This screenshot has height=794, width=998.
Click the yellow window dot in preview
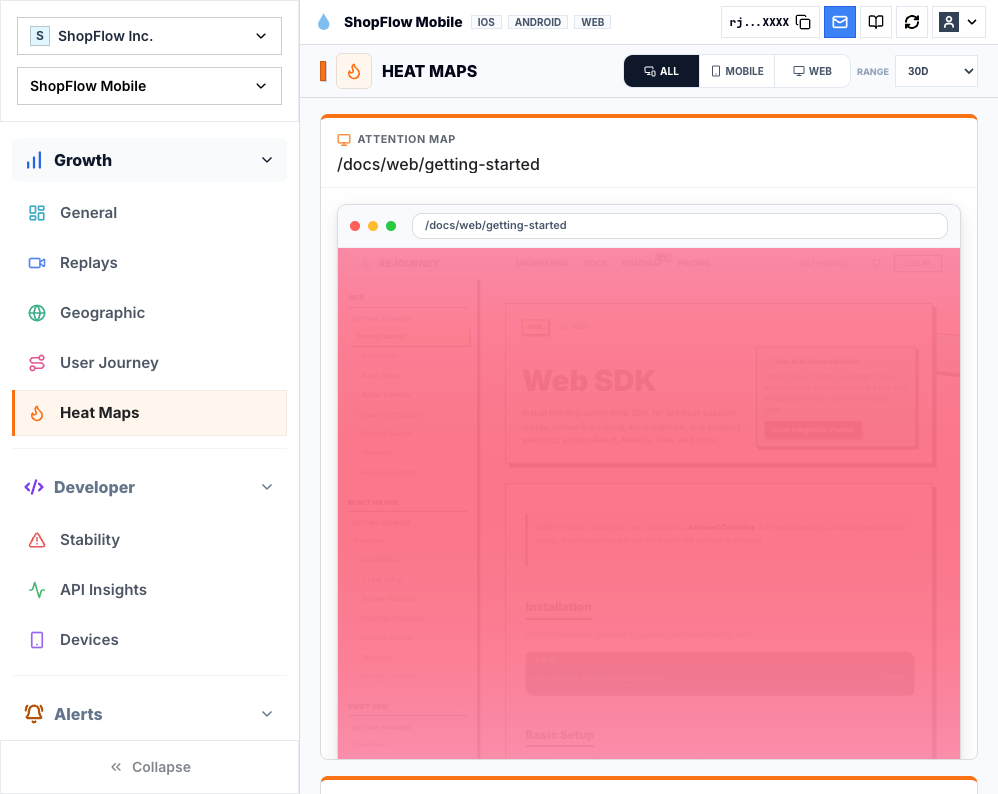[x=373, y=226]
